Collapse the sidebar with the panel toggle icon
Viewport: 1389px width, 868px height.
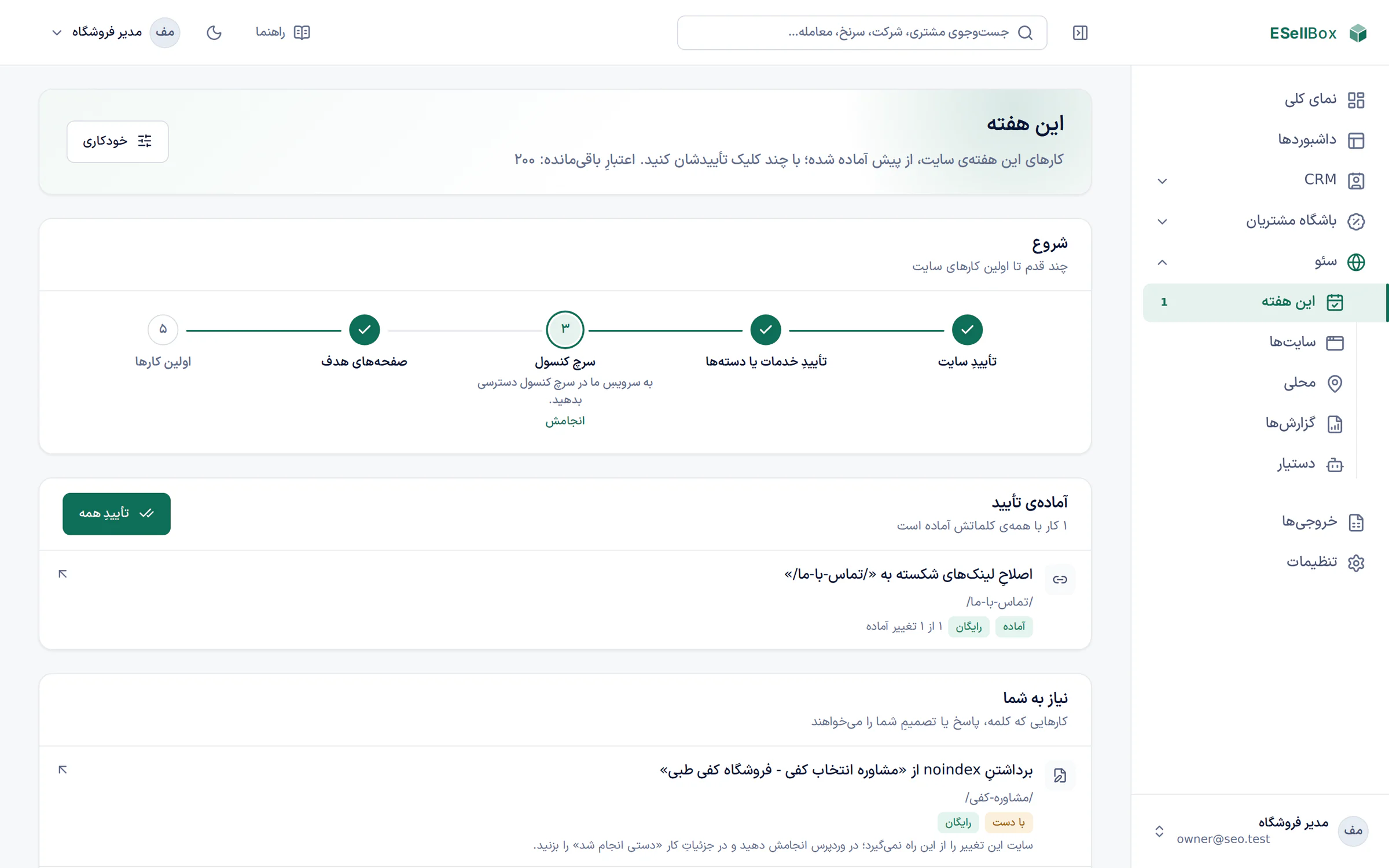(x=1080, y=33)
